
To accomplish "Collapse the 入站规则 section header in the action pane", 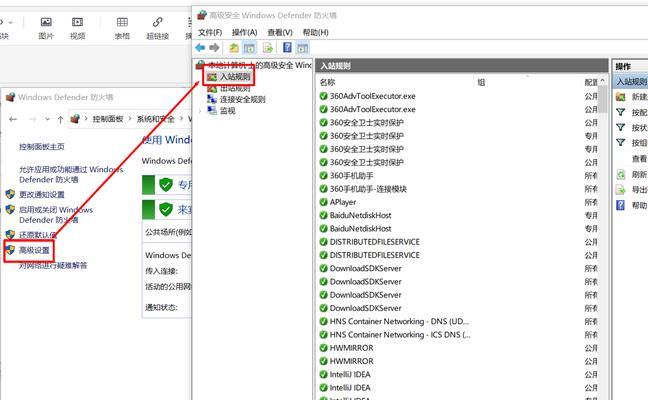I will 631,81.
